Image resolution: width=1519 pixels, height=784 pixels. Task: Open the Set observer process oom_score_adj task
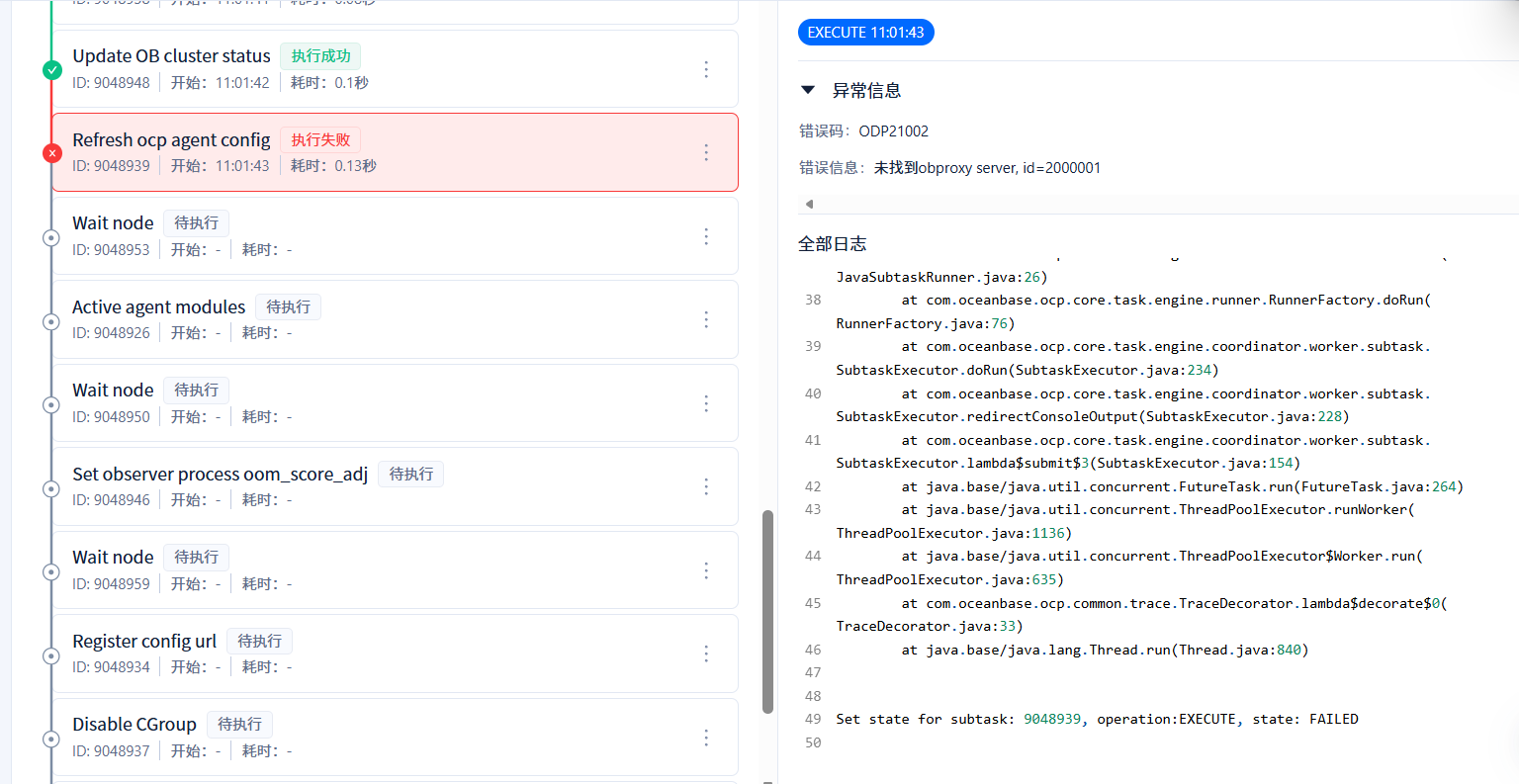(395, 486)
